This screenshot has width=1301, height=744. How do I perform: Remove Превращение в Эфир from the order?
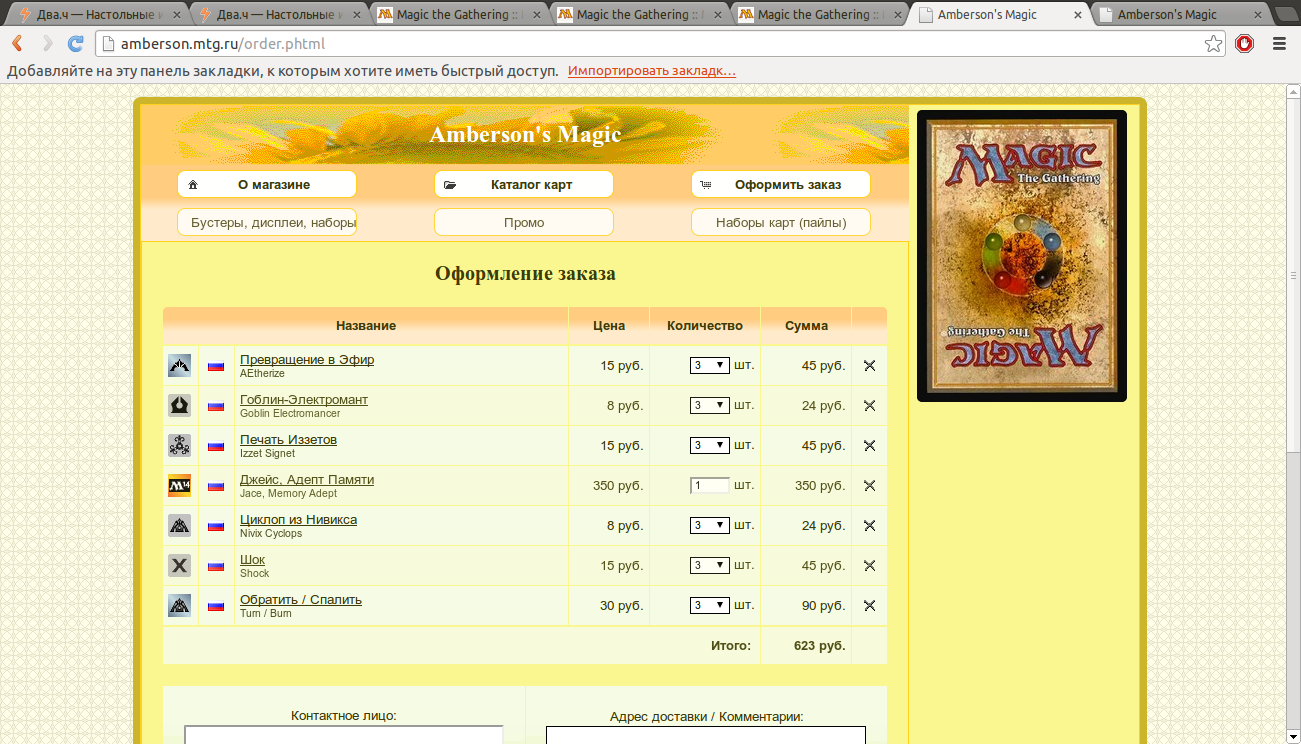869,366
